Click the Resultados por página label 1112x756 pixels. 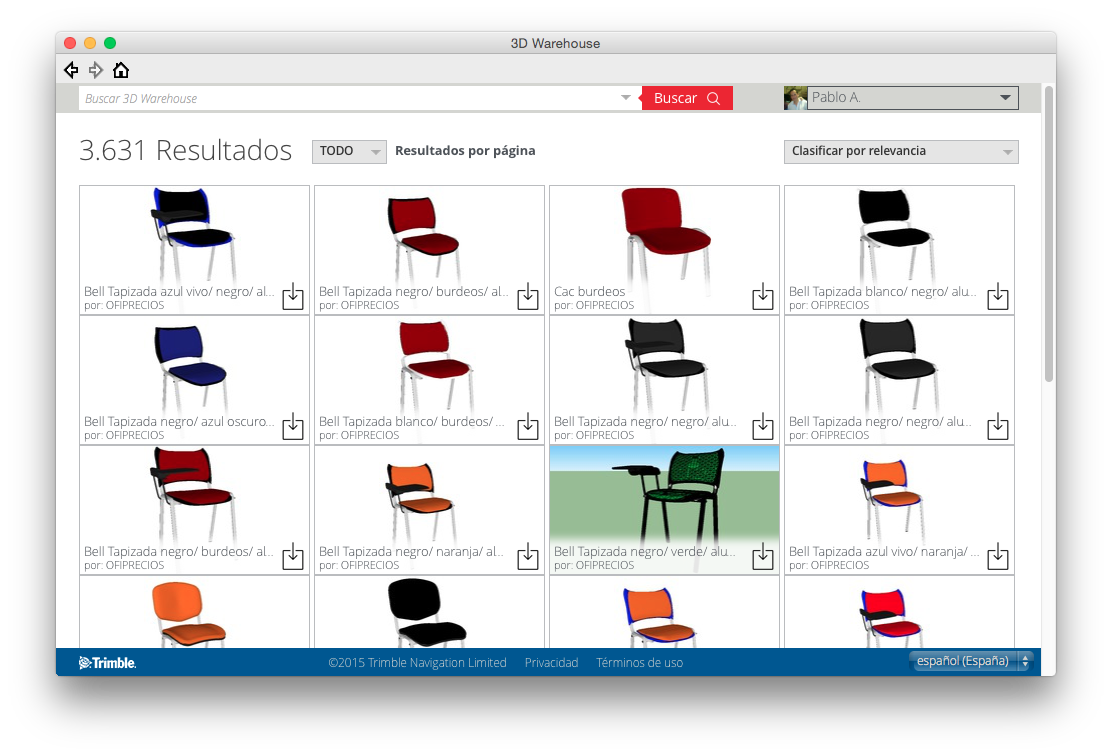[465, 150]
